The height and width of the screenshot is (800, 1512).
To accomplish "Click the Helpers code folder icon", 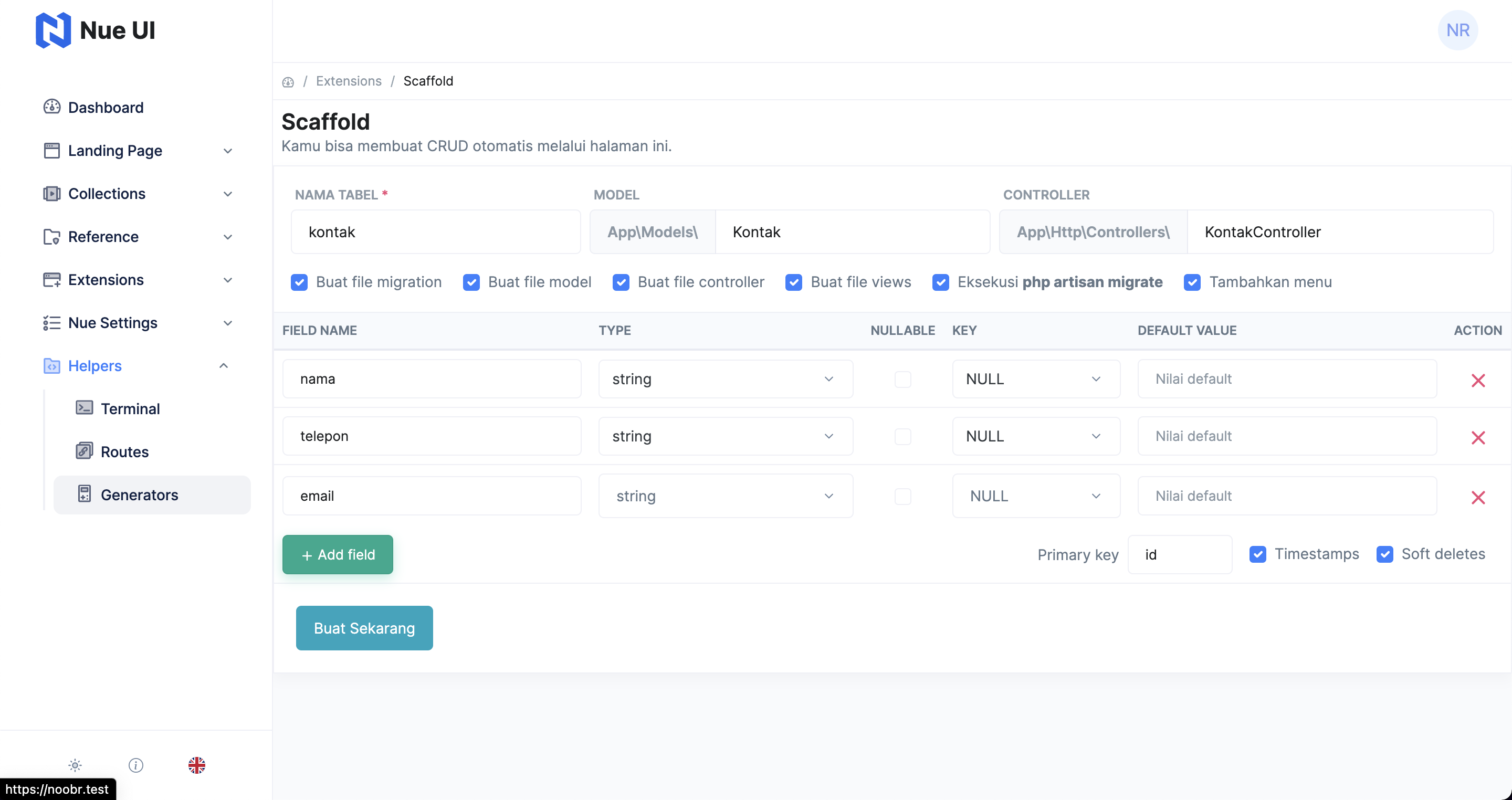I will point(51,366).
